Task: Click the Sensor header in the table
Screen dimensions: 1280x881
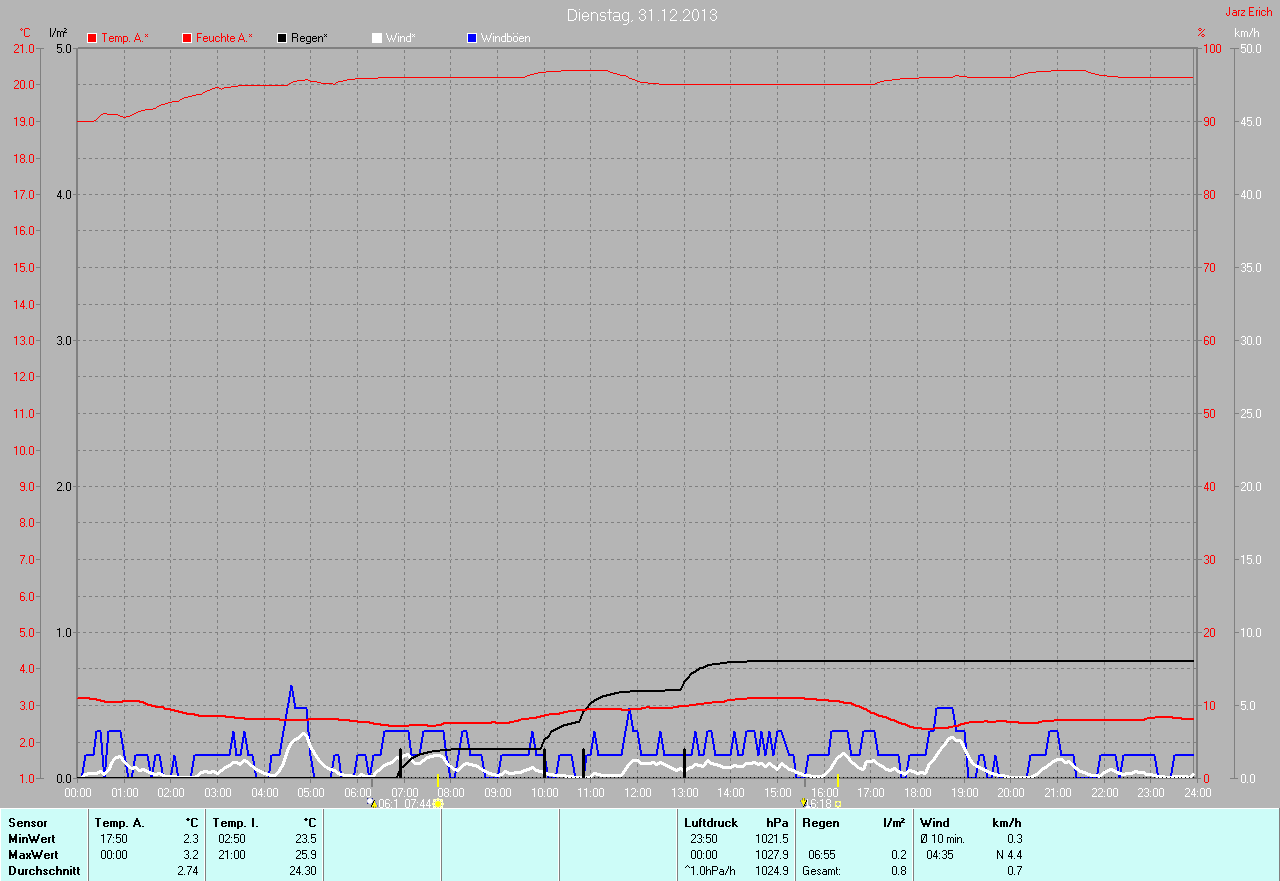Action: coord(27,823)
